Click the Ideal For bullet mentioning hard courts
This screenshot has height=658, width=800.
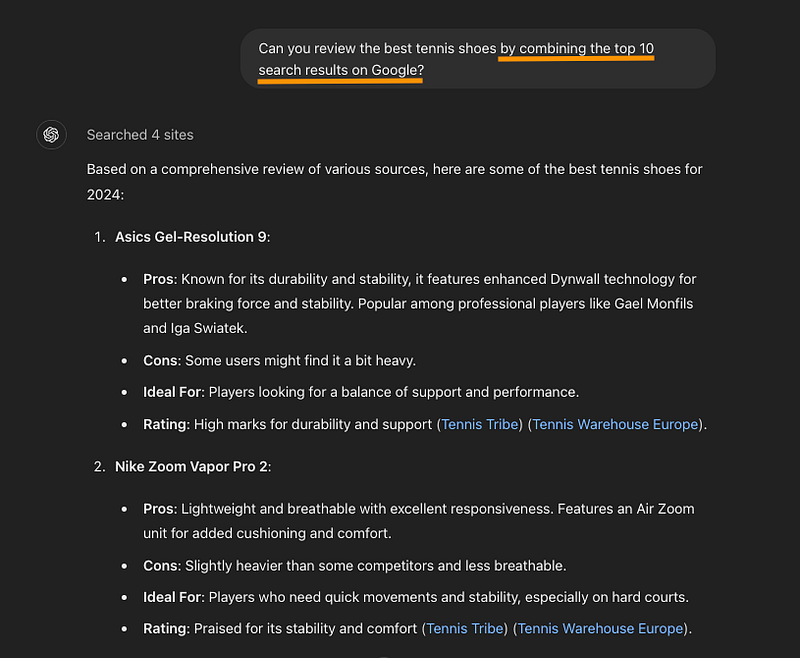416,597
